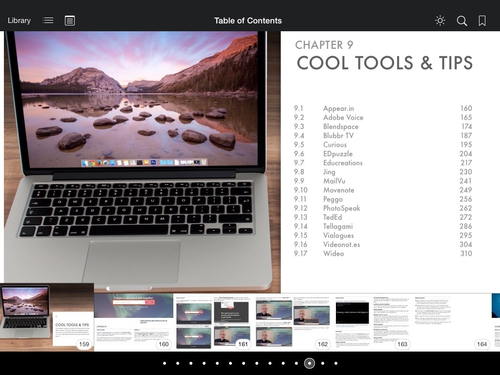Image resolution: width=500 pixels, height=375 pixels.
Task: Open section 9.7 Educreations
Action: click(383, 163)
